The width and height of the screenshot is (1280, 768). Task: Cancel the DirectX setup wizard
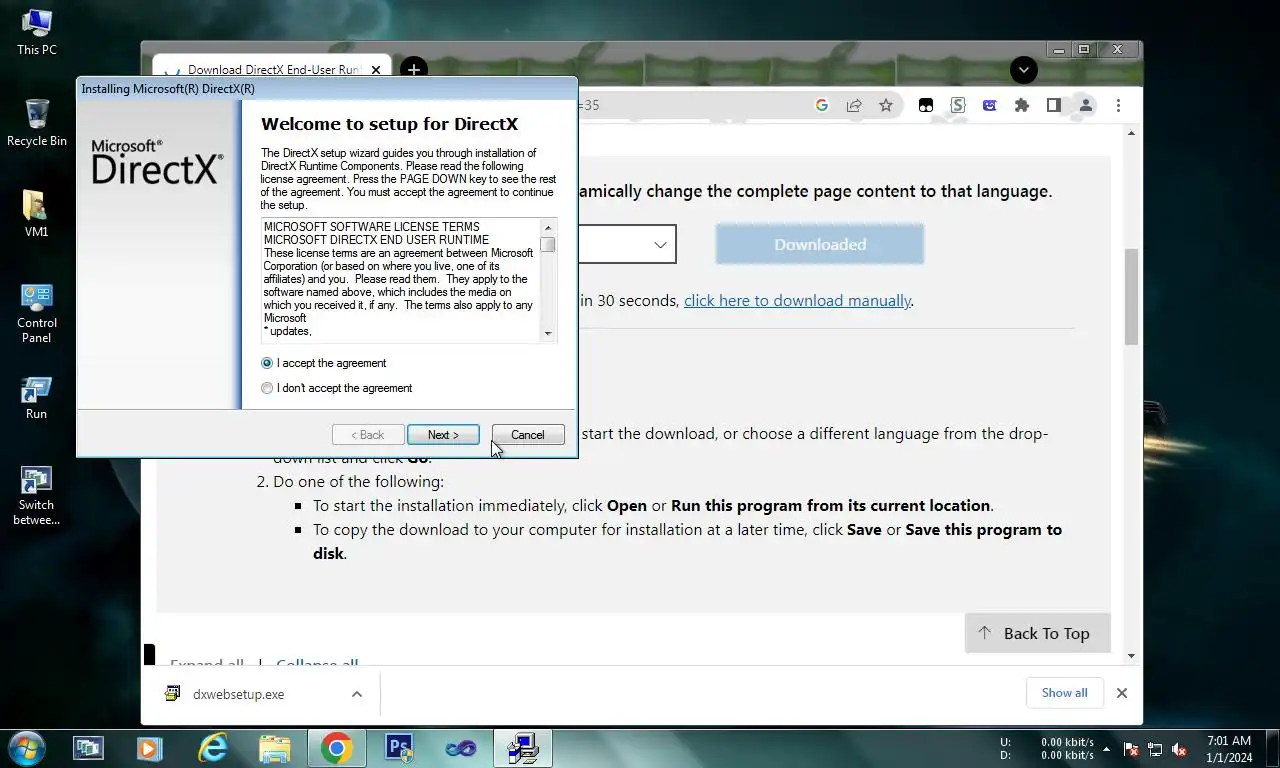point(528,435)
